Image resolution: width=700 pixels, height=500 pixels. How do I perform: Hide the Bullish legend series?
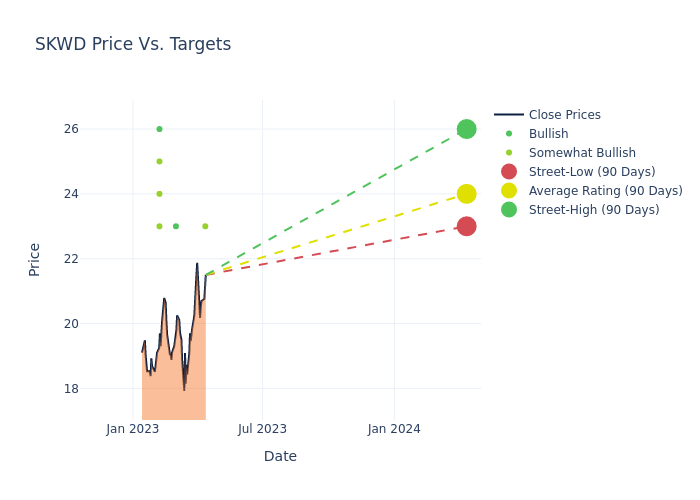click(548, 134)
